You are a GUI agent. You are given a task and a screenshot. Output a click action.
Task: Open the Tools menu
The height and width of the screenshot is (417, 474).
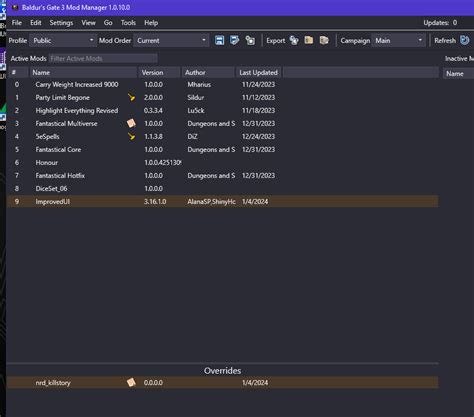point(128,23)
